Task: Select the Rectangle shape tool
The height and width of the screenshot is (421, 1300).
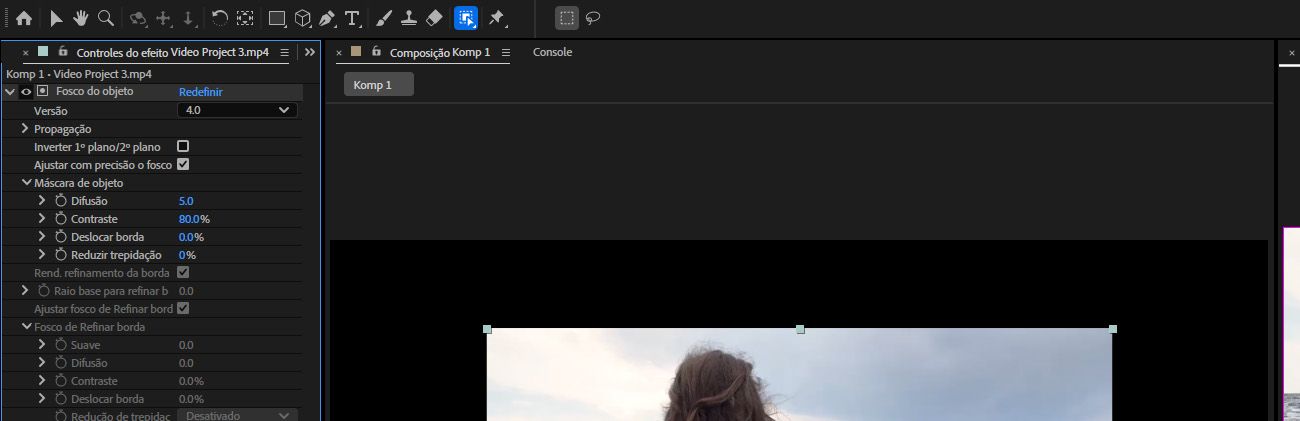Action: click(x=277, y=18)
